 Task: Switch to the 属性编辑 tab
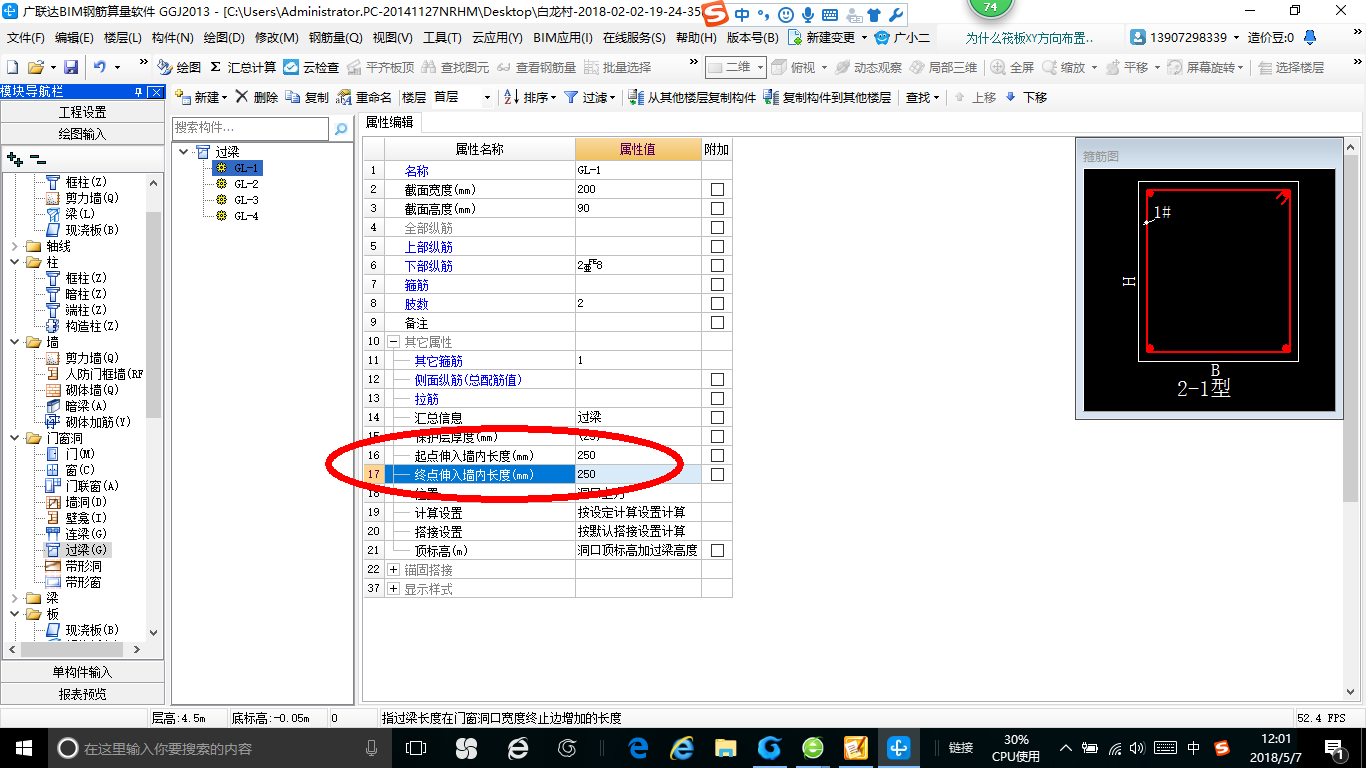tap(390, 123)
